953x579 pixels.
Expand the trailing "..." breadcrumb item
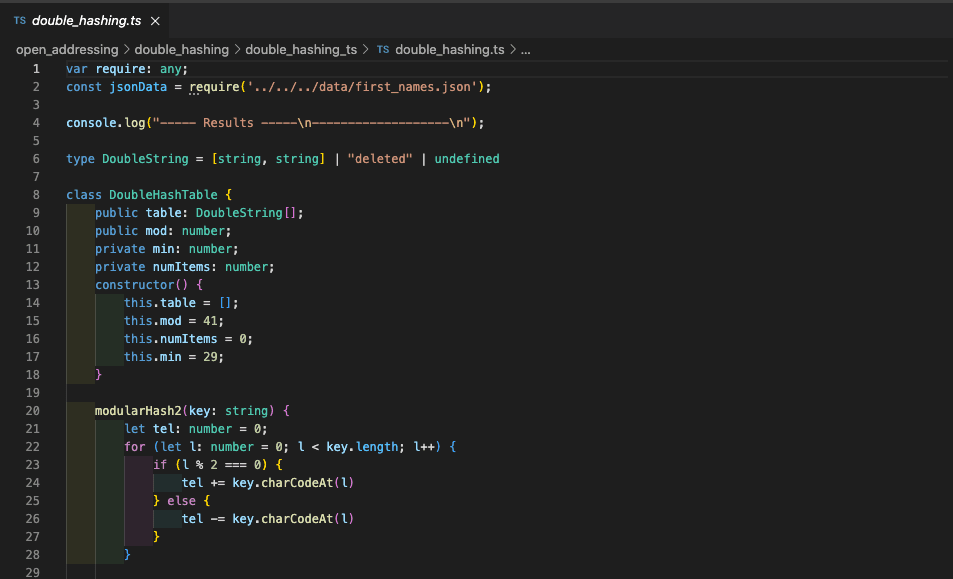[x=525, y=49]
